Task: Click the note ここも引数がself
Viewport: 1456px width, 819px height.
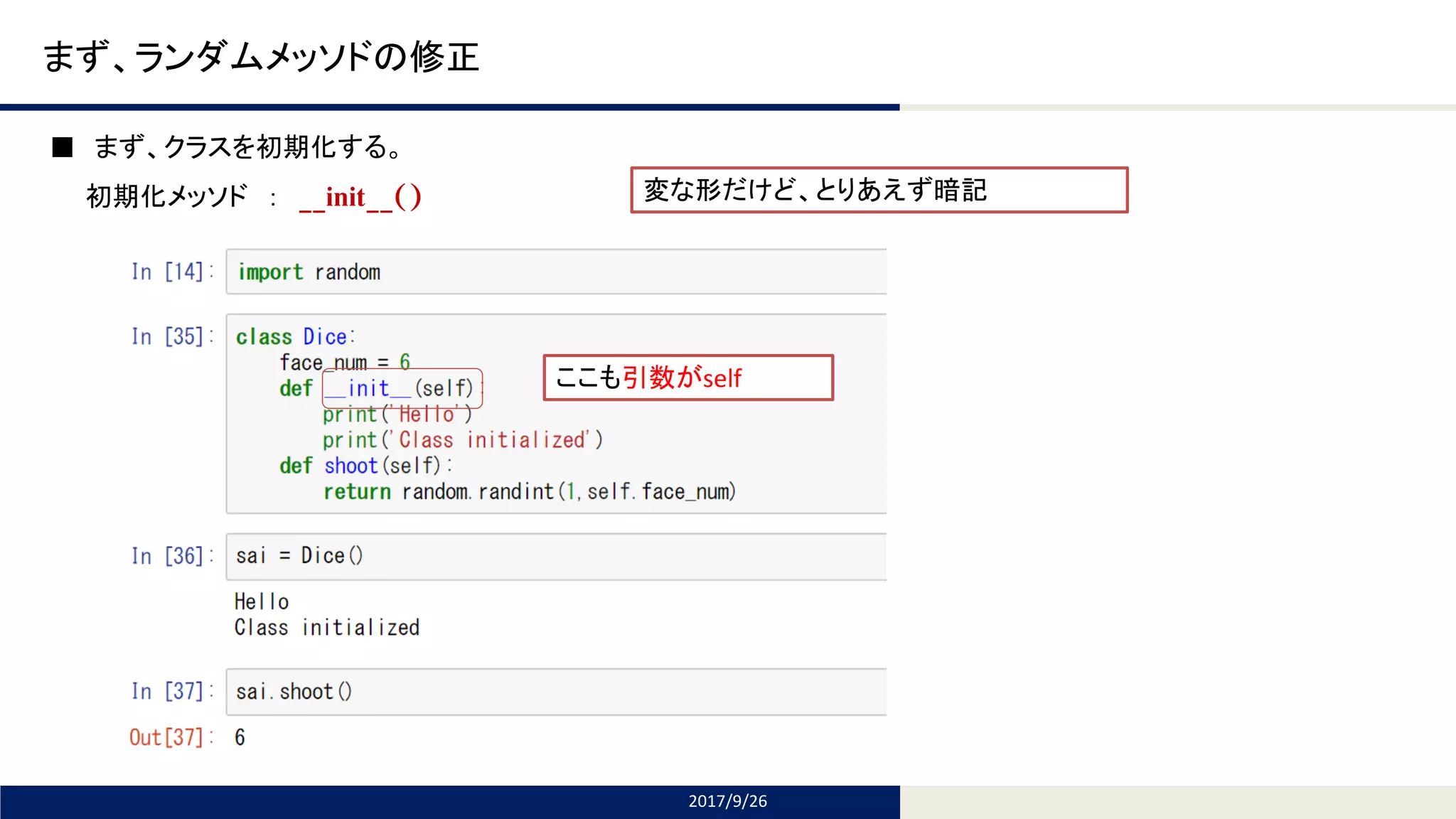Action: [688, 378]
